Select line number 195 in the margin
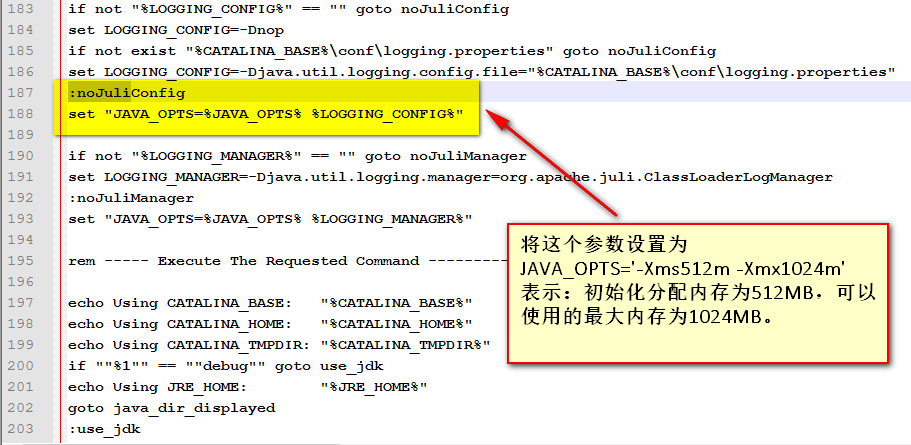Screen dimensions: 911x445 tap(21, 261)
